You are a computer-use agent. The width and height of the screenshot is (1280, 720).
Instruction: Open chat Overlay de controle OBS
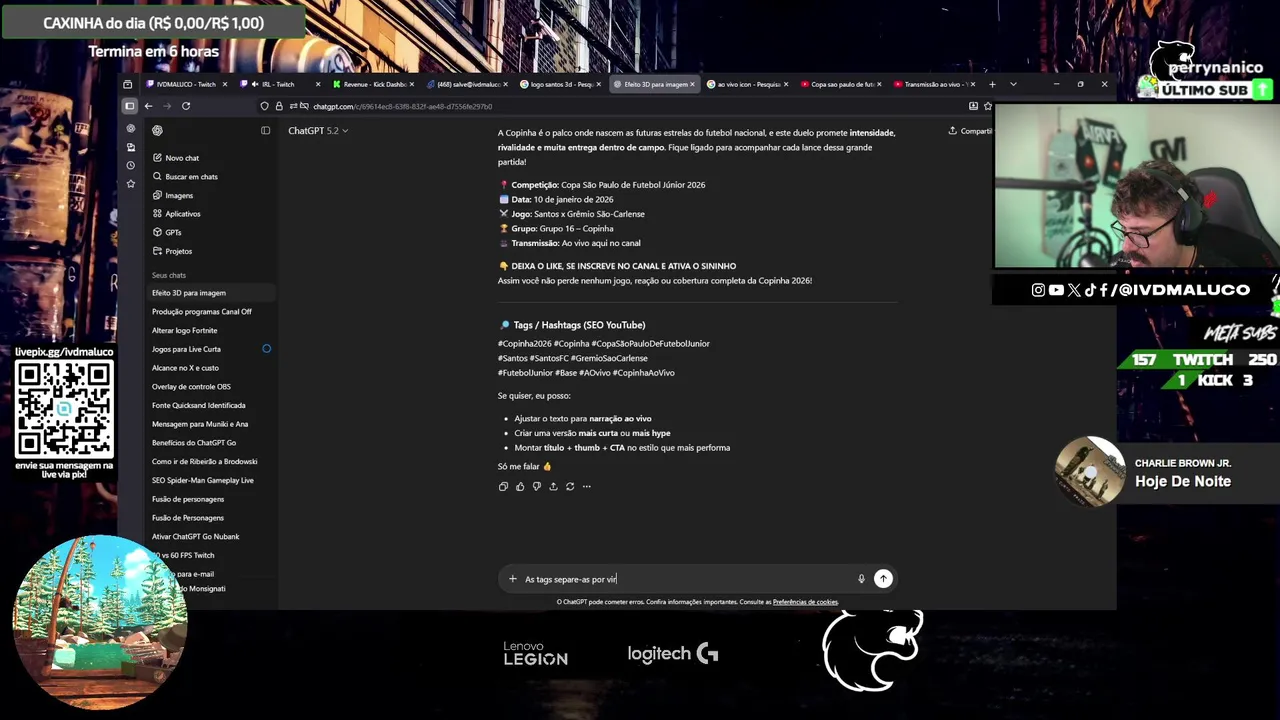pyautogui.click(x=191, y=387)
